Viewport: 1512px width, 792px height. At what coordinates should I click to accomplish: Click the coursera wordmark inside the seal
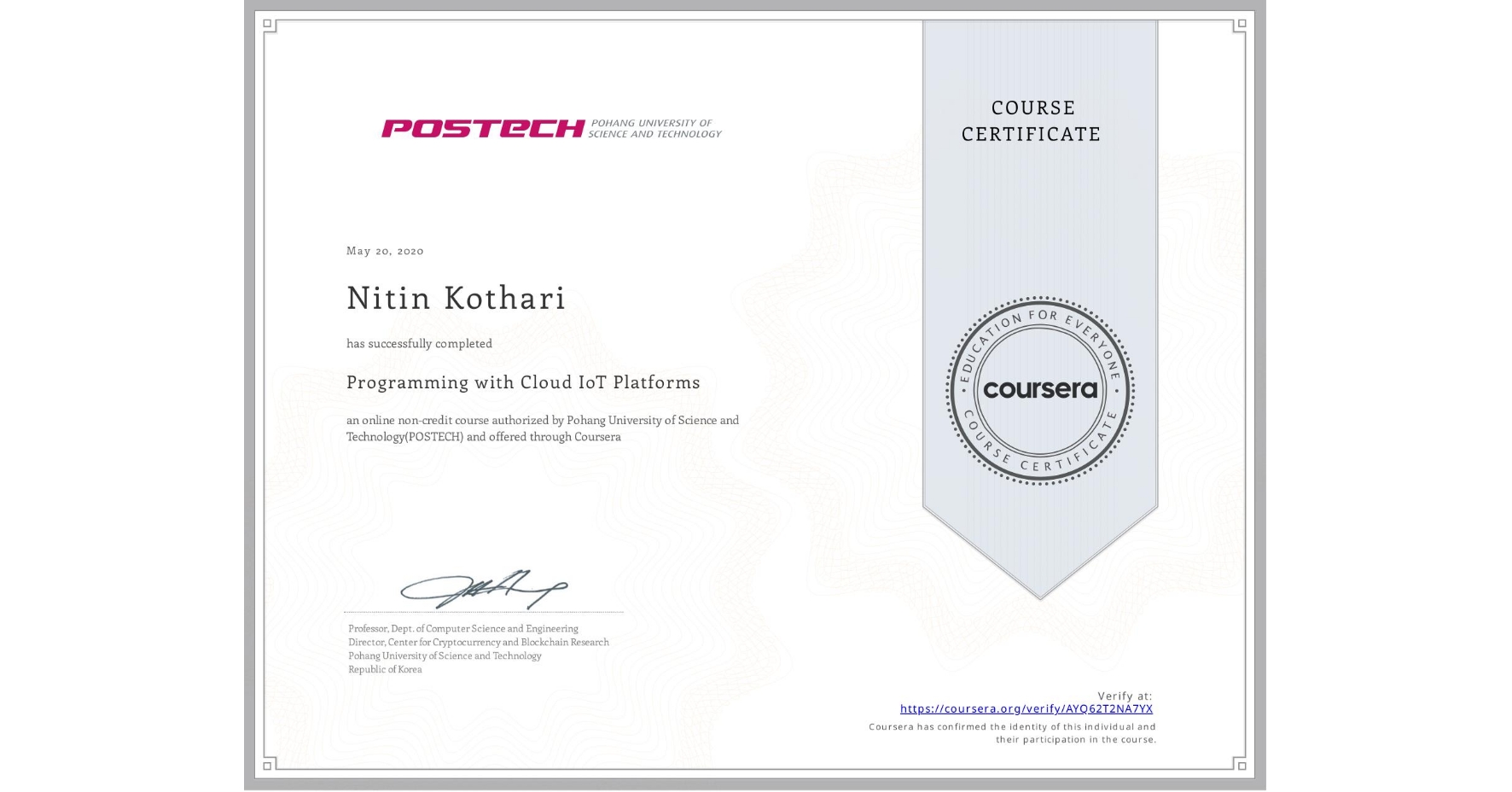(x=1039, y=390)
